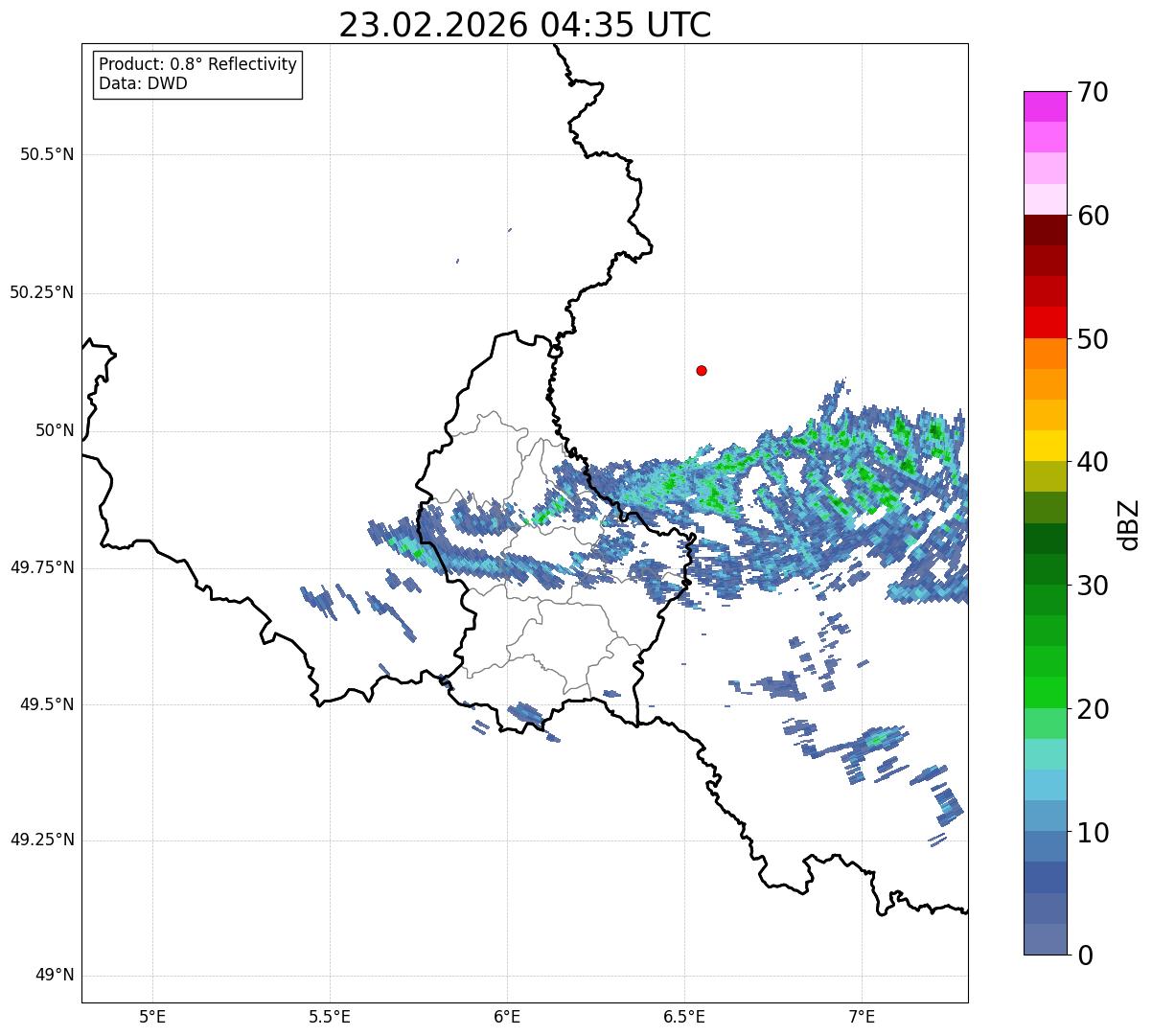Click the colorbar tick label 50
Screen dimensions: 1152x1036
click(x=1093, y=339)
